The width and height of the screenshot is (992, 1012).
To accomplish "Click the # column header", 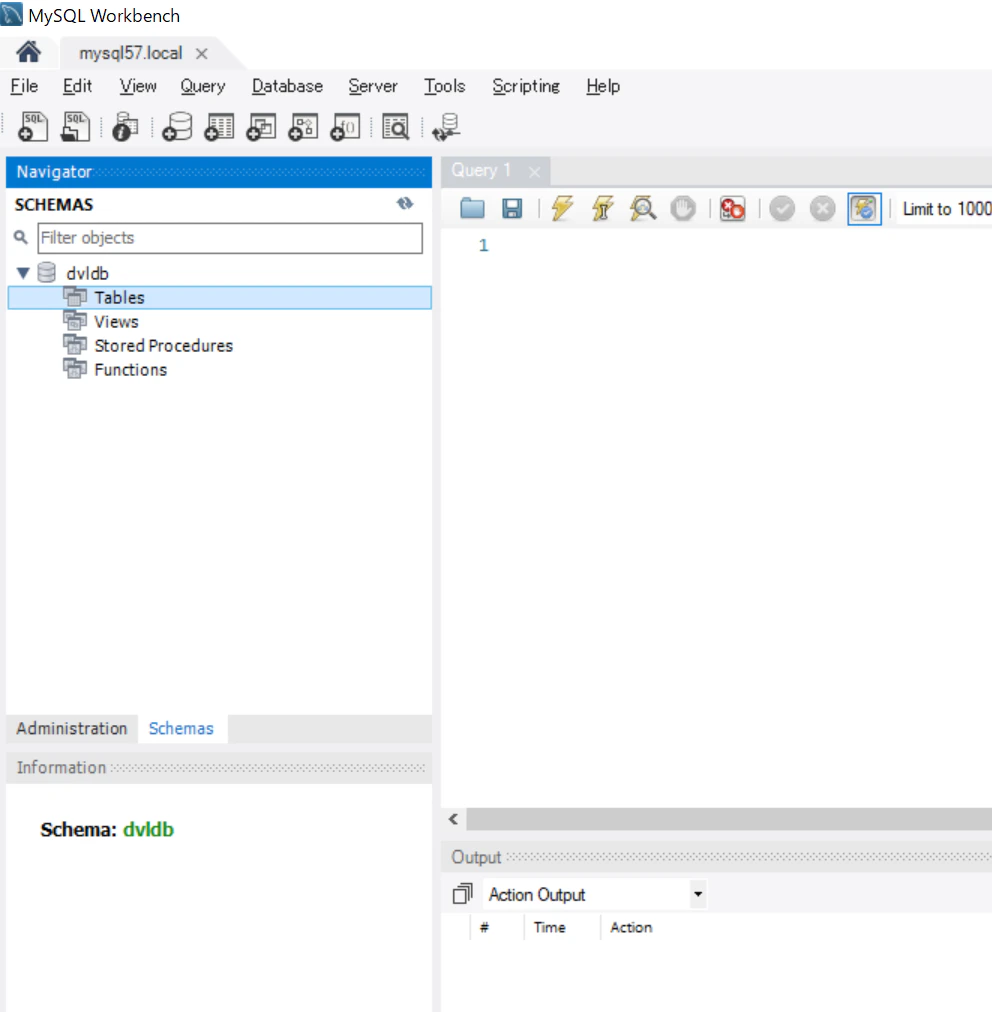I will tap(484, 927).
